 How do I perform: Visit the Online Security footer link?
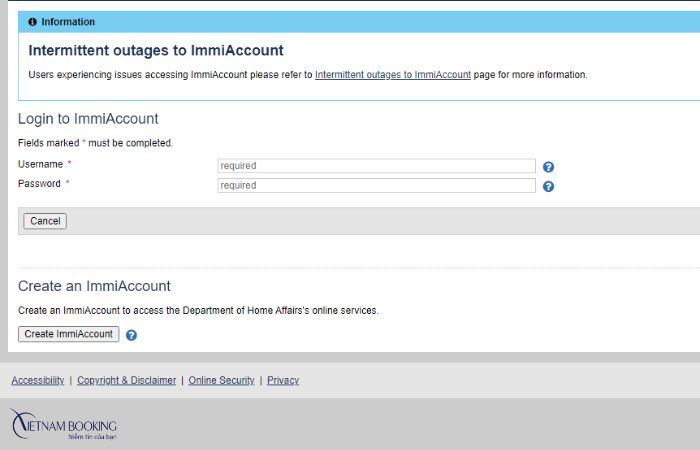pyautogui.click(x=221, y=380)
